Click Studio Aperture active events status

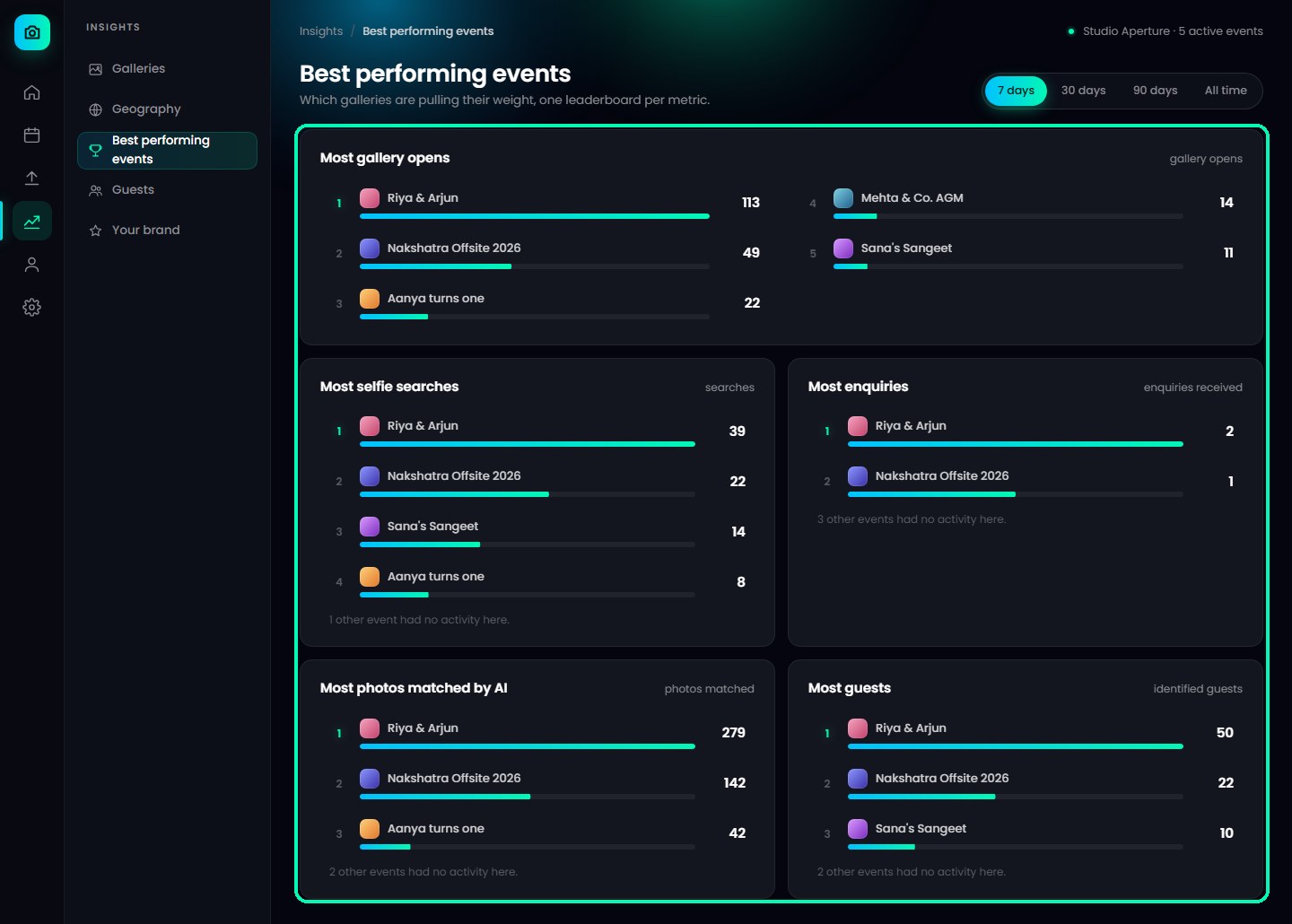pyautogui.click(x=1165, y=31)
